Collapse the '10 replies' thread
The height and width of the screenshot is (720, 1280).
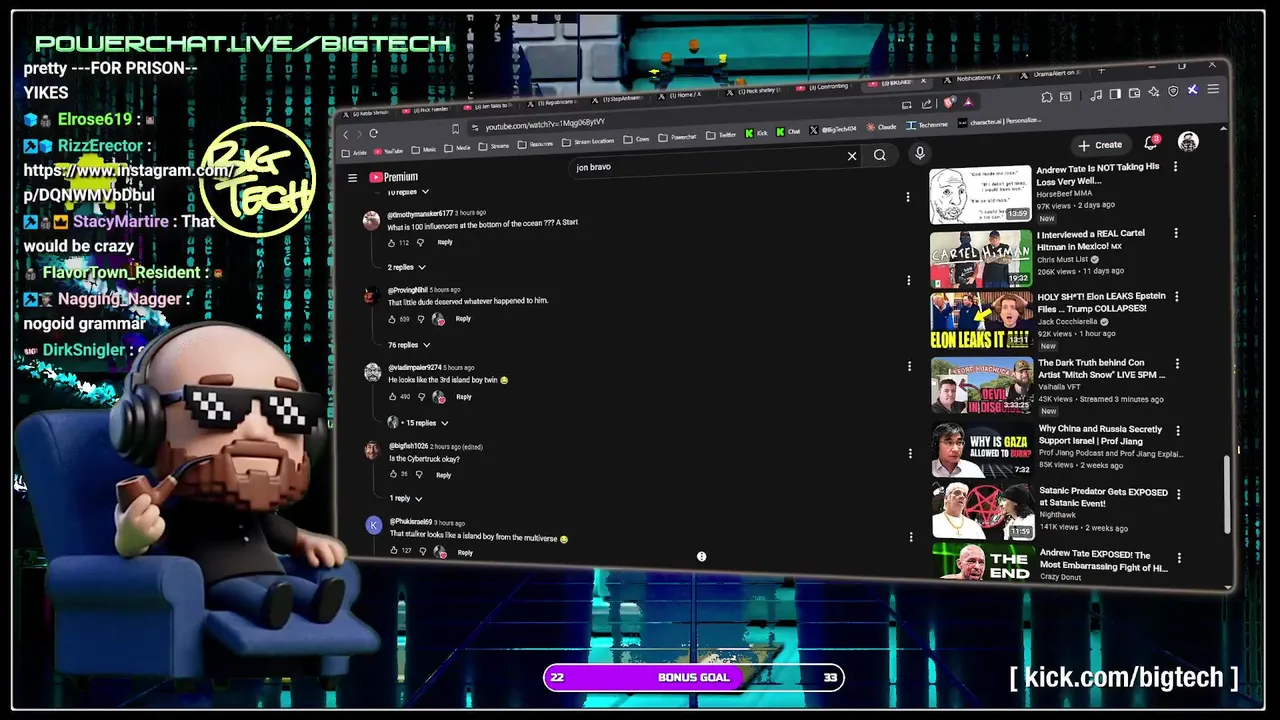(x=408, y=192)
